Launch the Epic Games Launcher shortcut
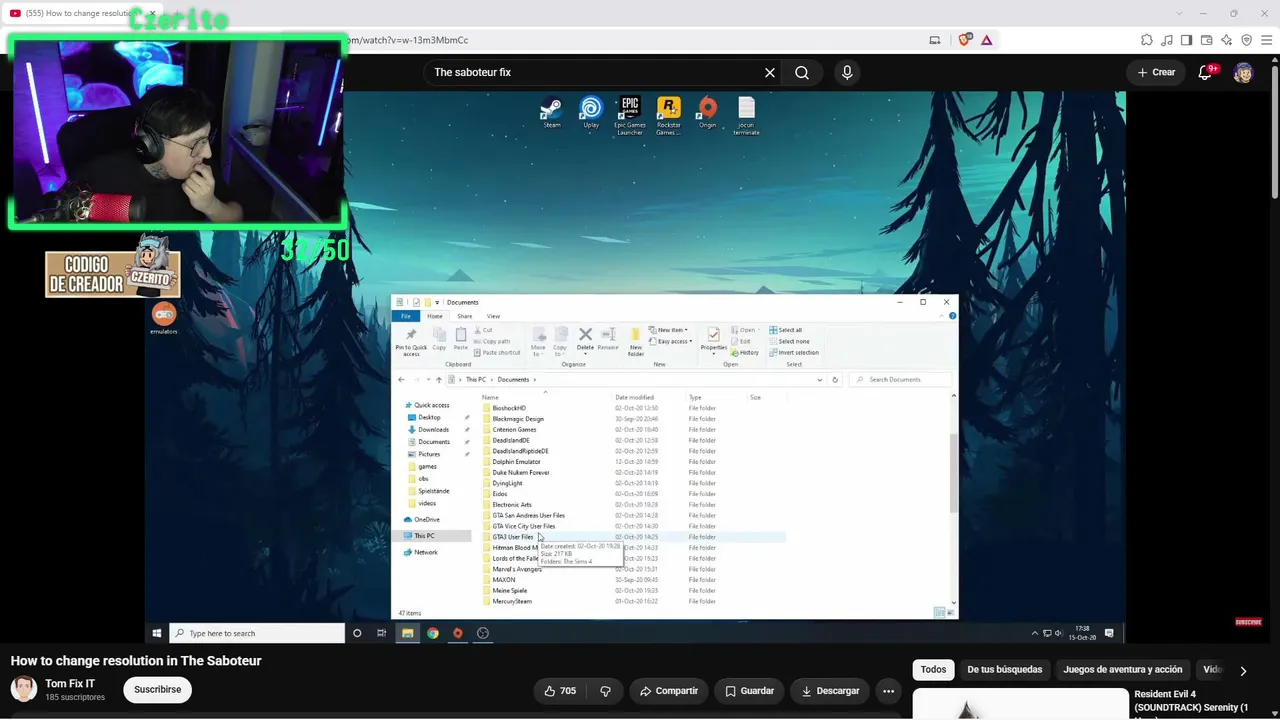 click(630, 115)
